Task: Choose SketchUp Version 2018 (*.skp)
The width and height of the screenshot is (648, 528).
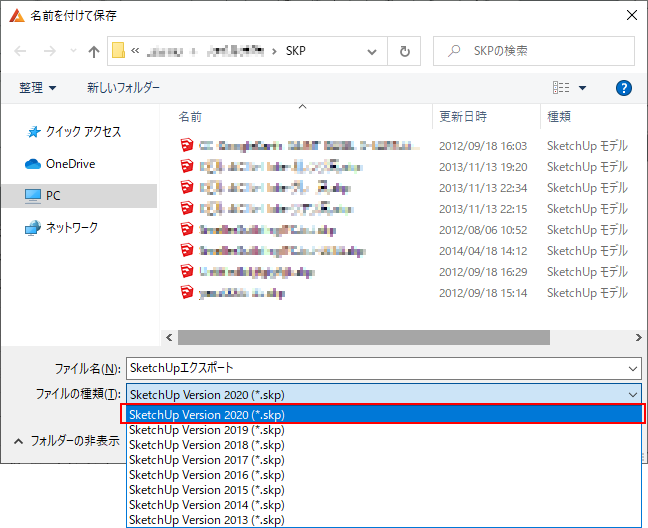Action: click(x=384, y=445)
